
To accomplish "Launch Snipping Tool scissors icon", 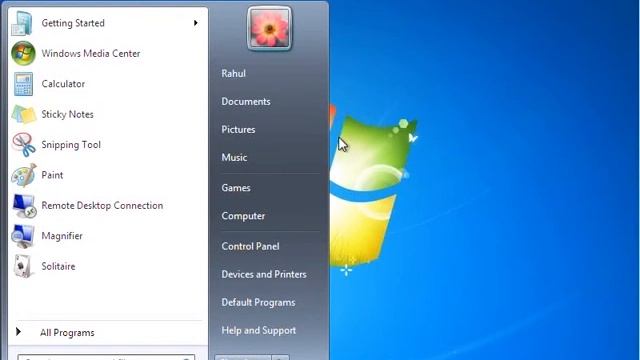I will (x=24, y=145).
